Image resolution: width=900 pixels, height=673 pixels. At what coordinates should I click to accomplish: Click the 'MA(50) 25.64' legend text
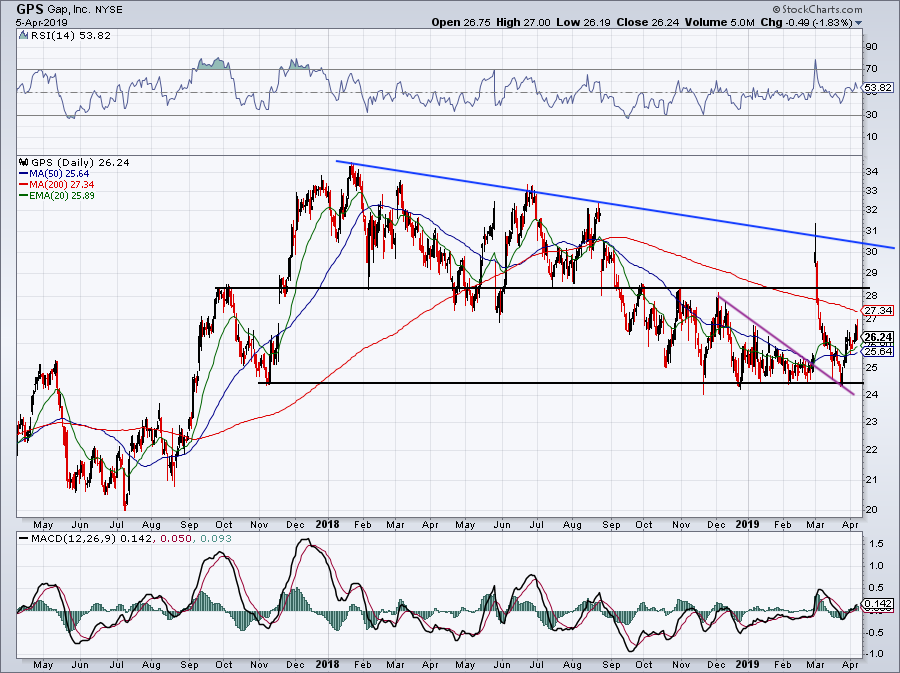pos(59,173)
